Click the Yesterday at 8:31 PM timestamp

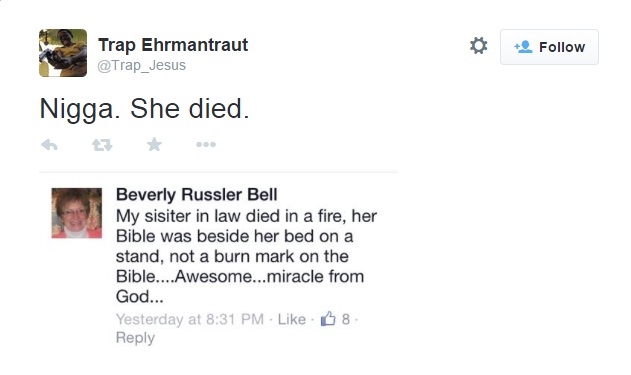coord(190,319)
